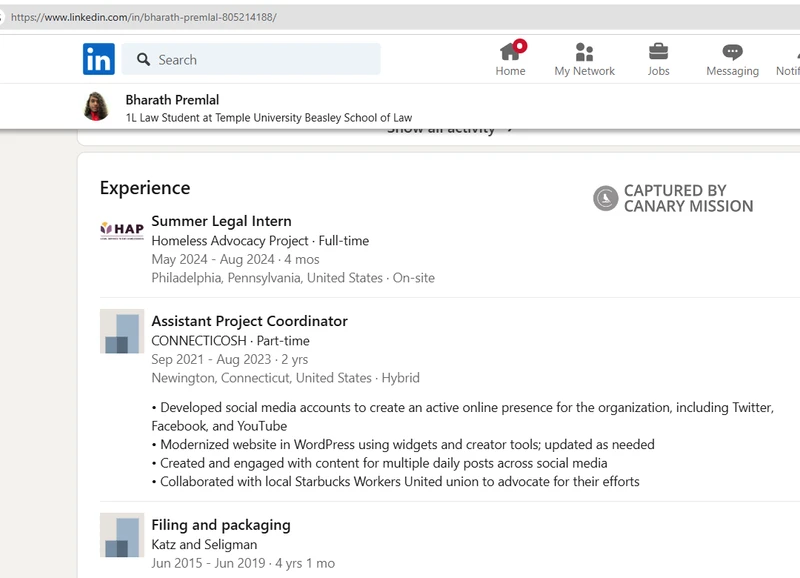Click the Jun 2015 - Jun 2019 date text

click(x=243, y=563)
